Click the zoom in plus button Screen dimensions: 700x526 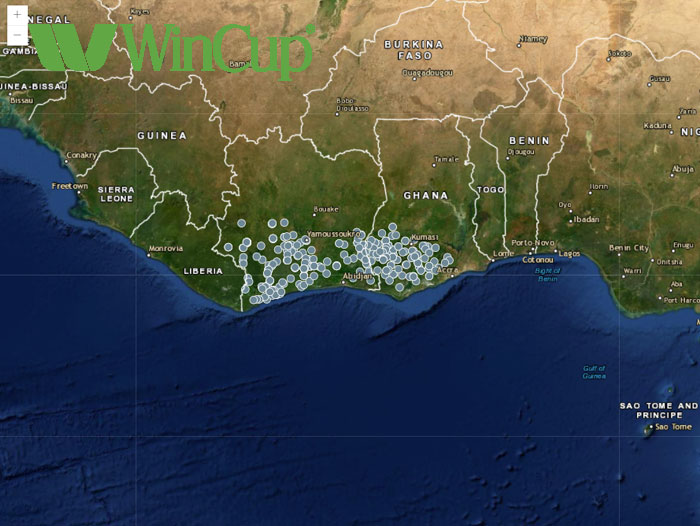click(x=17, y=15)
